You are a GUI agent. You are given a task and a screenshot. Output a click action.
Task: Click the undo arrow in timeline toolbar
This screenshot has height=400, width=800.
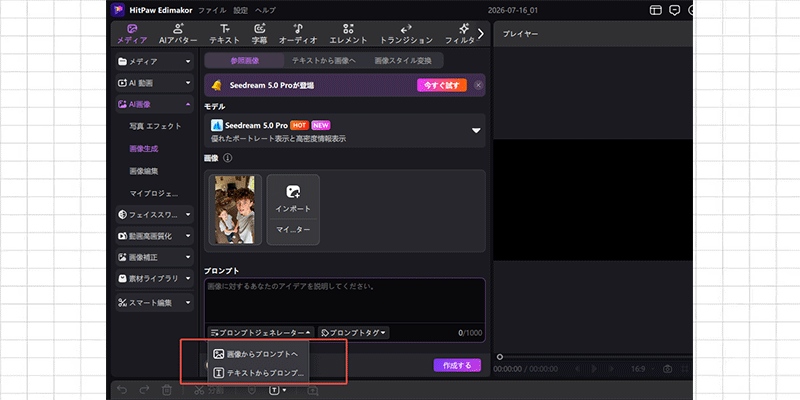point(121,390)
